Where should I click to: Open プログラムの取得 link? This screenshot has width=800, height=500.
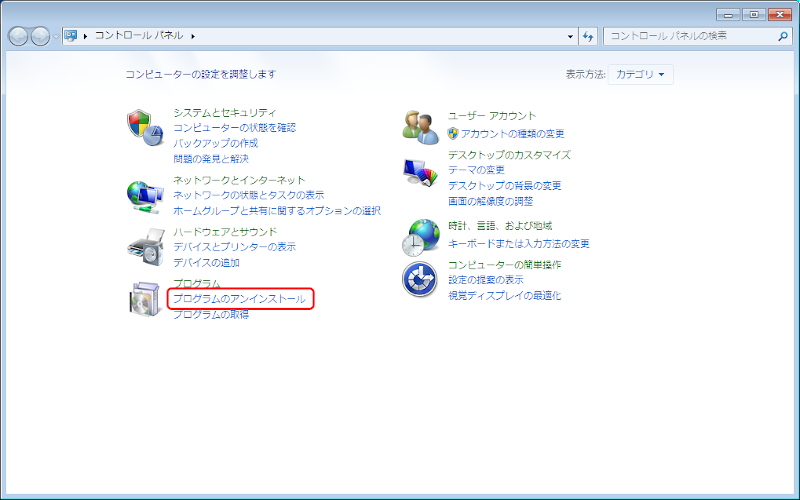coord(211,315)
